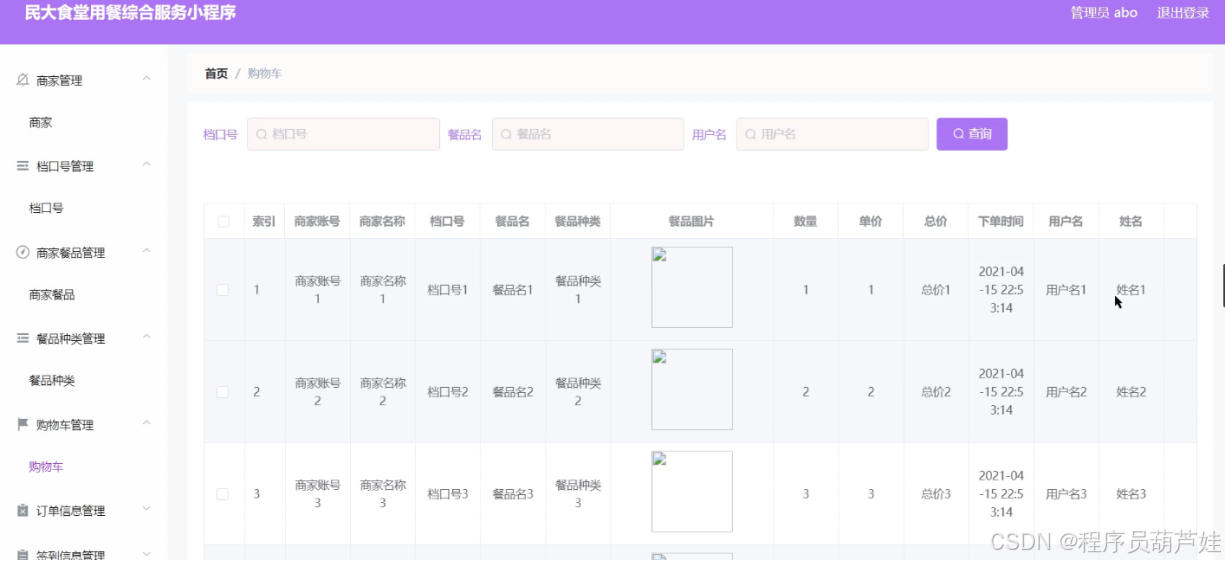Click the 用户名3 cell
The height and width of the screenshot is (561, 1225).
tap(1066, 494)
